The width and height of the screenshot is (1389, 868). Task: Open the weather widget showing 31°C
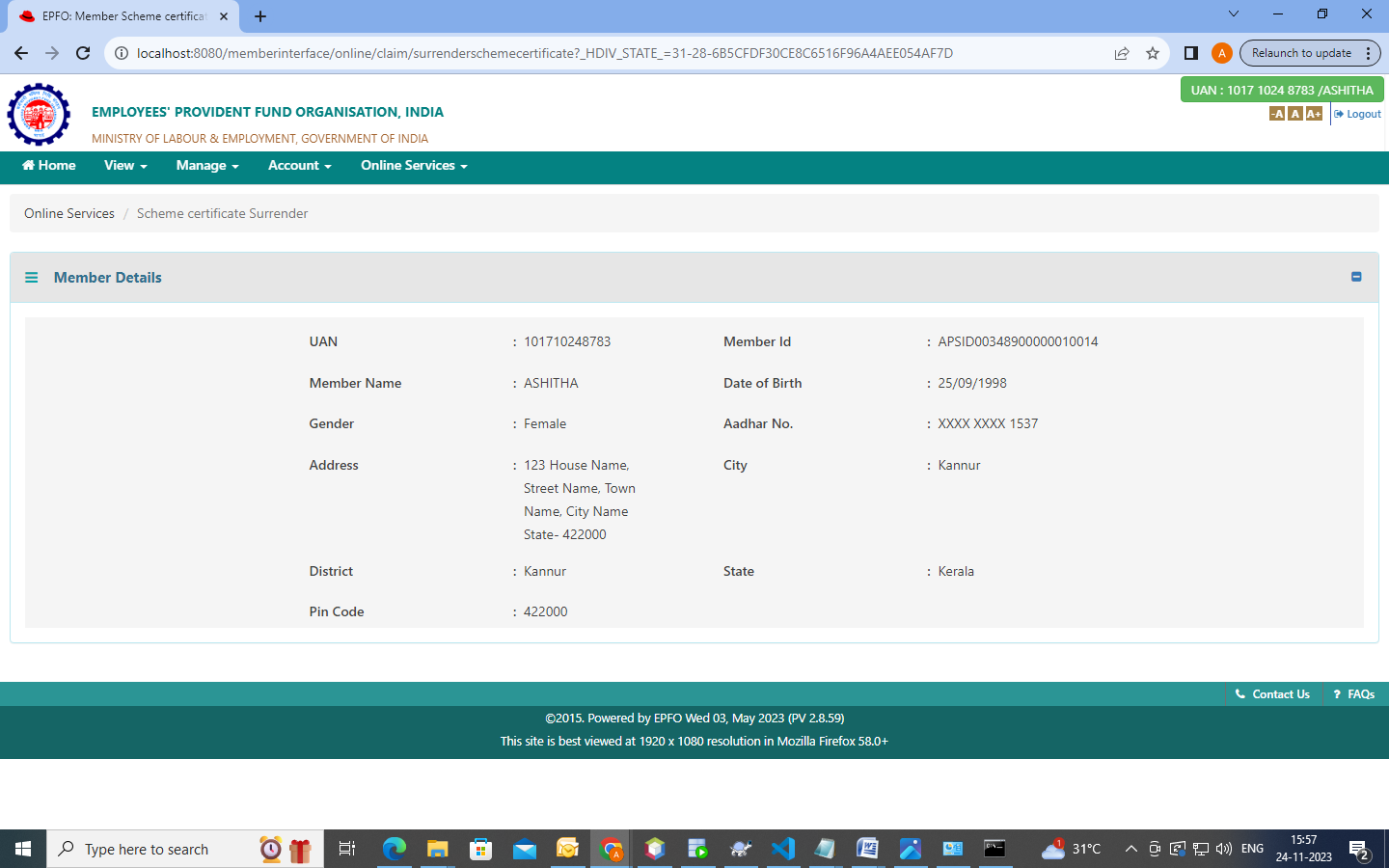pos(1072,849)
